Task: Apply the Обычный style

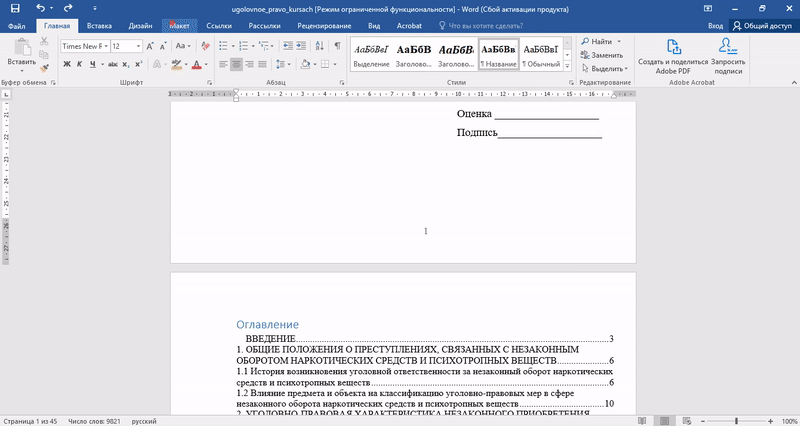Action: point(541,54)
